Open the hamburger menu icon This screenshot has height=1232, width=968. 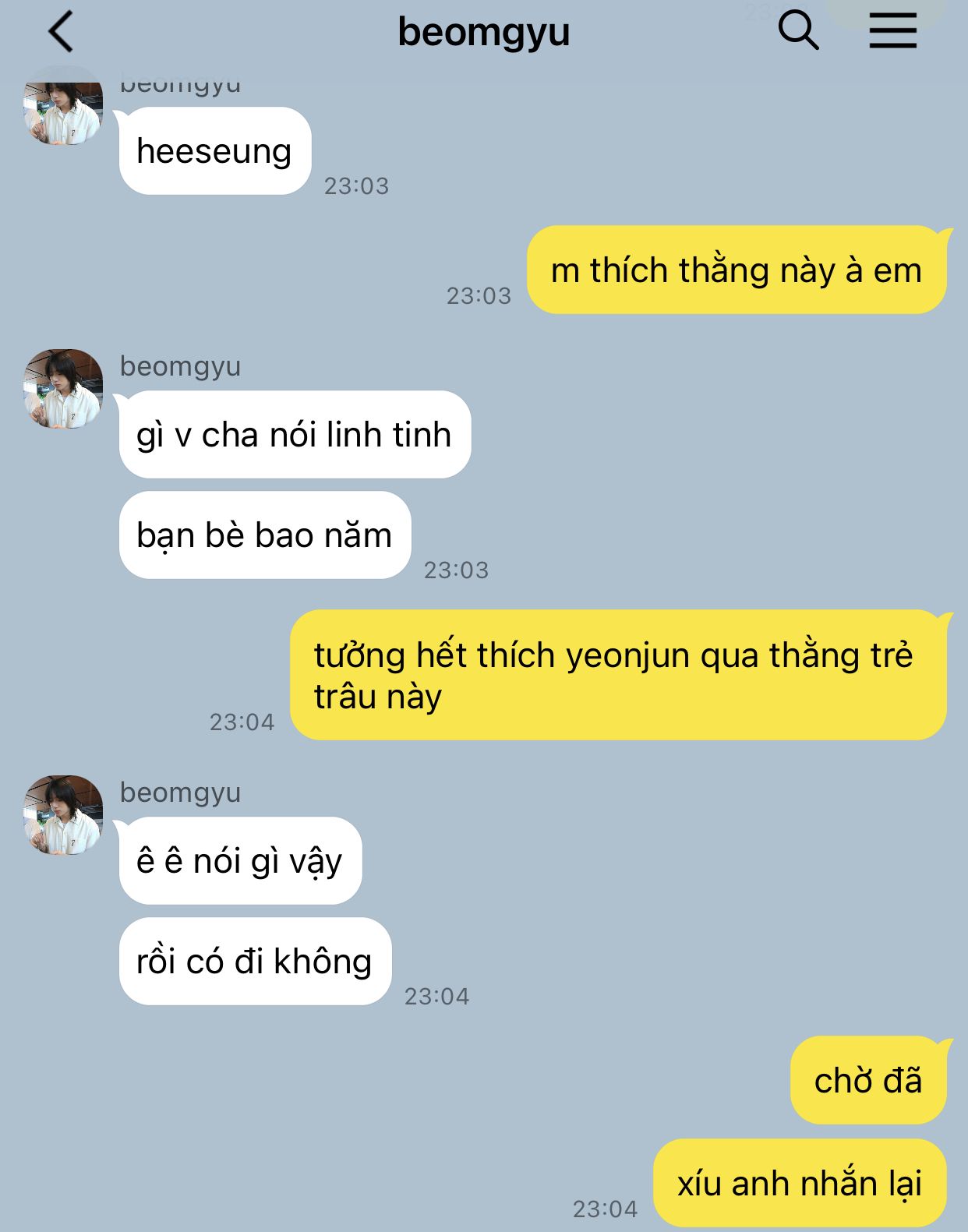tap(893, 31)
